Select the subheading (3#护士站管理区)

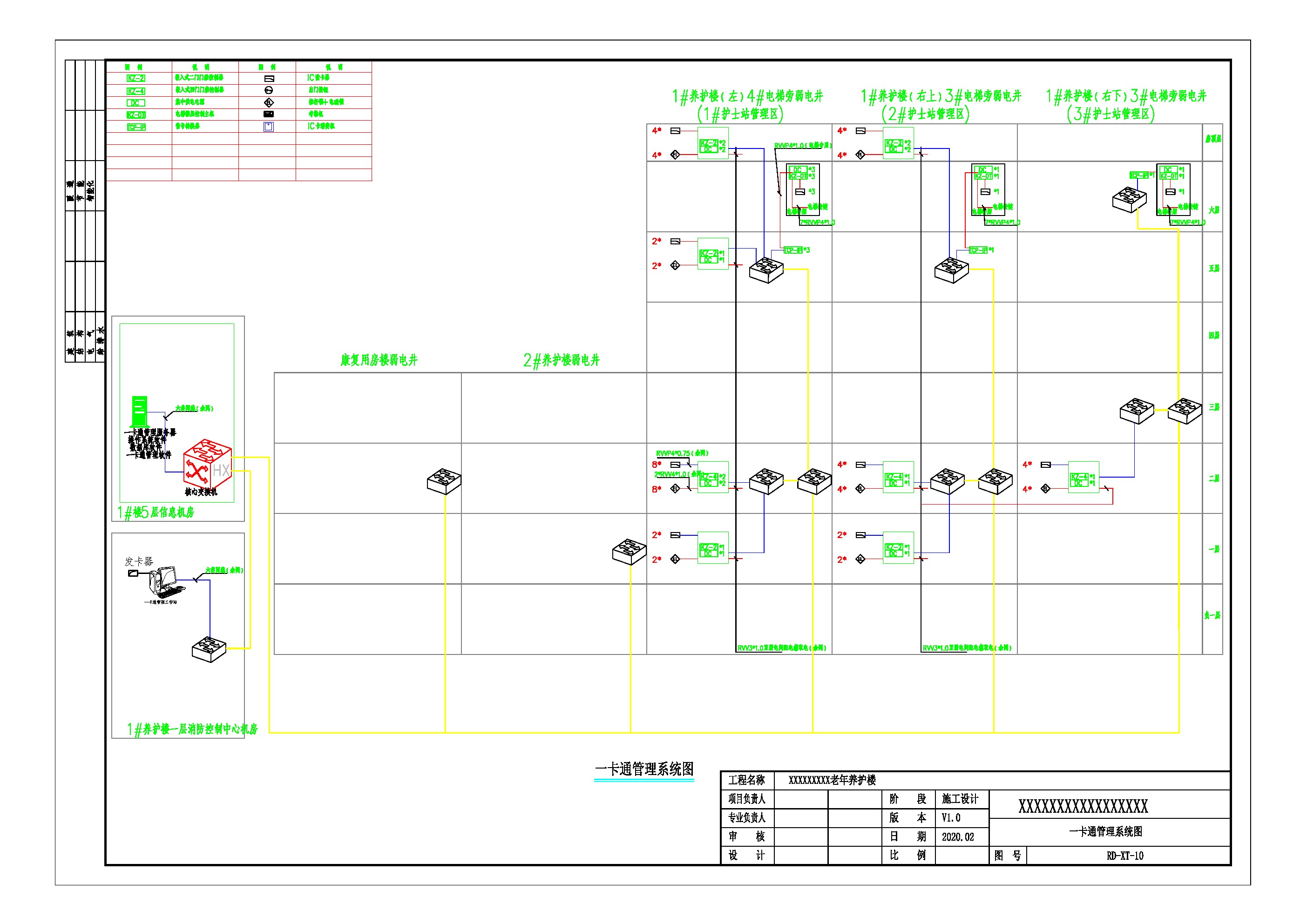coord(1111,115)
